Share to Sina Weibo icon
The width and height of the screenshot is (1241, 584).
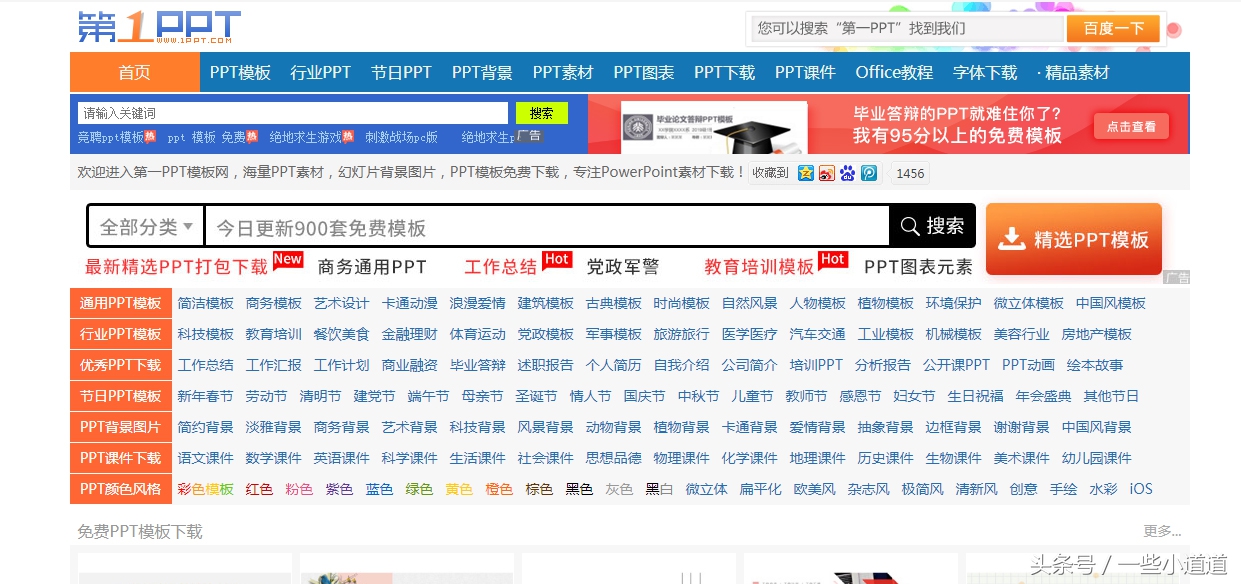point(826,173)
